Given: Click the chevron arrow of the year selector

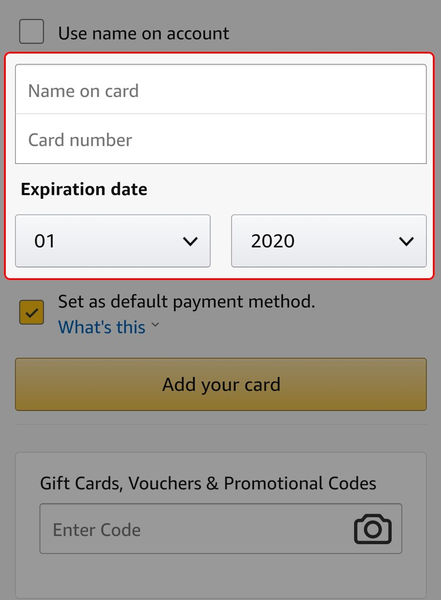Looking at the screenshot, I should point(406,241).
